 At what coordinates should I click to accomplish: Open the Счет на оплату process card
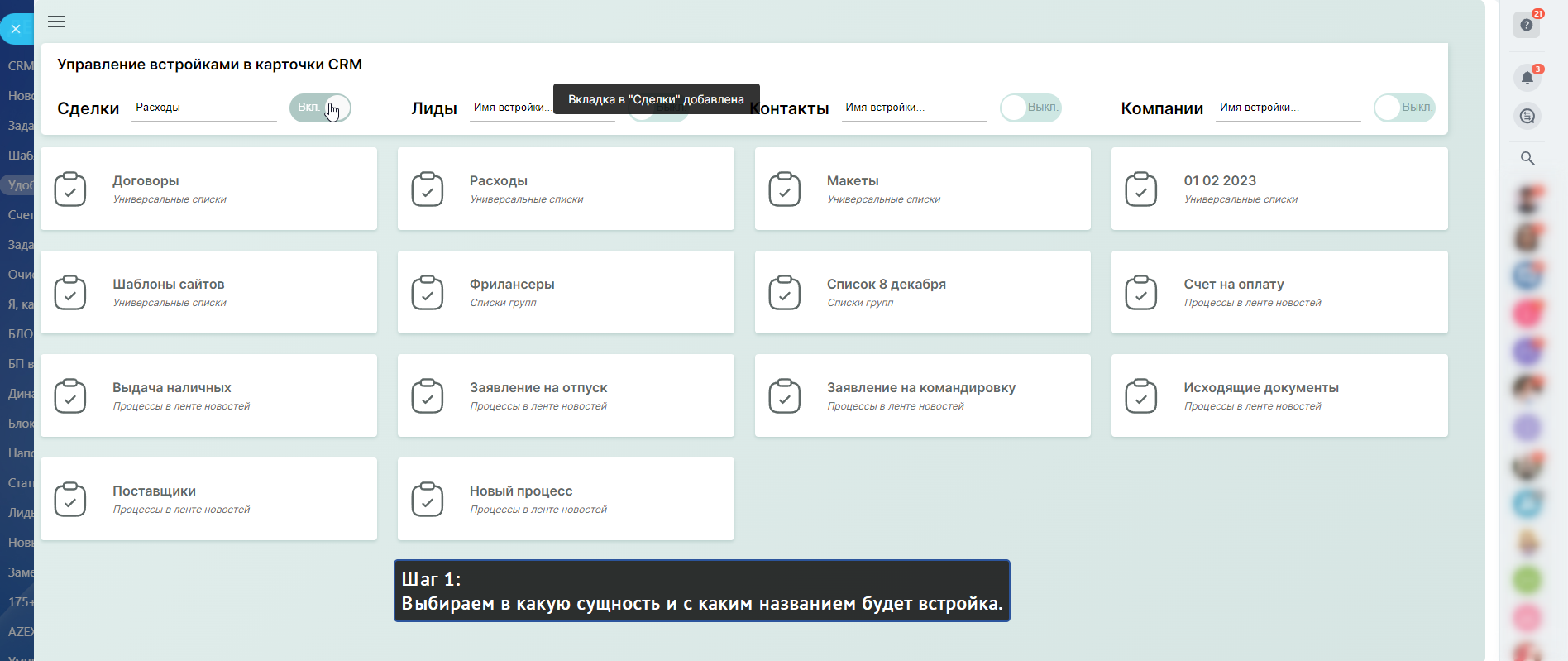1279,292
